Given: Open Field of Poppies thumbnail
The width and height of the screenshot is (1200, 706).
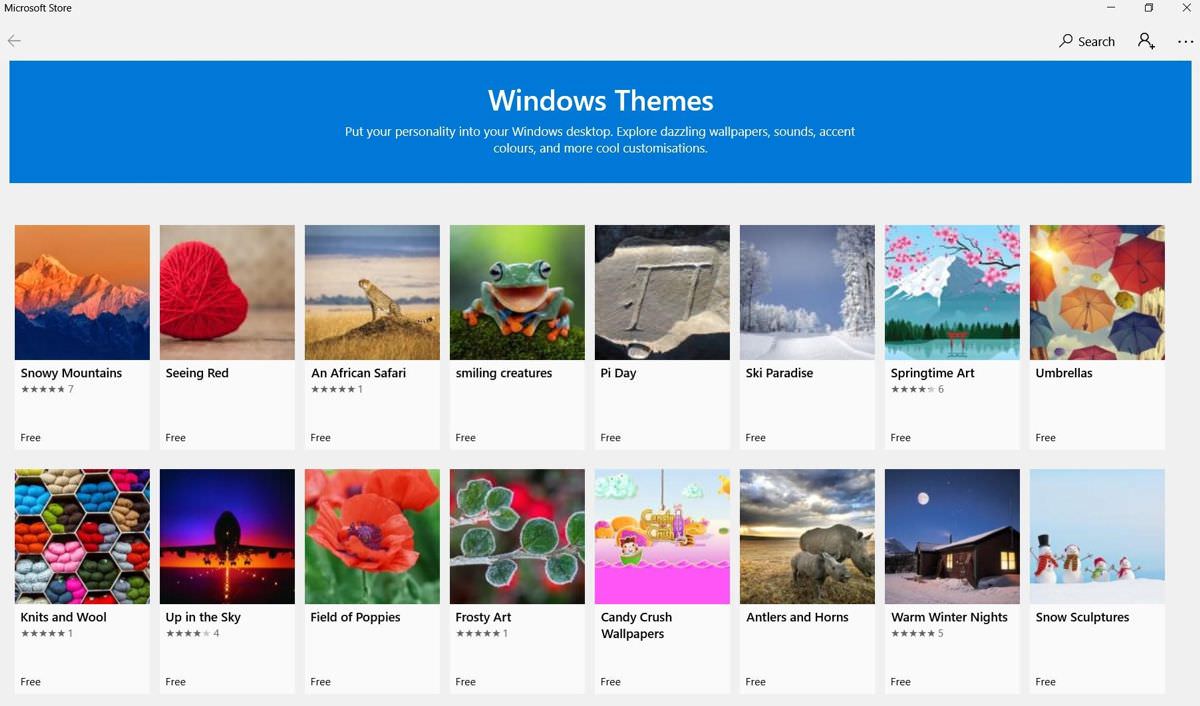Looking at the screenshot, I should (x=372, y=536).
